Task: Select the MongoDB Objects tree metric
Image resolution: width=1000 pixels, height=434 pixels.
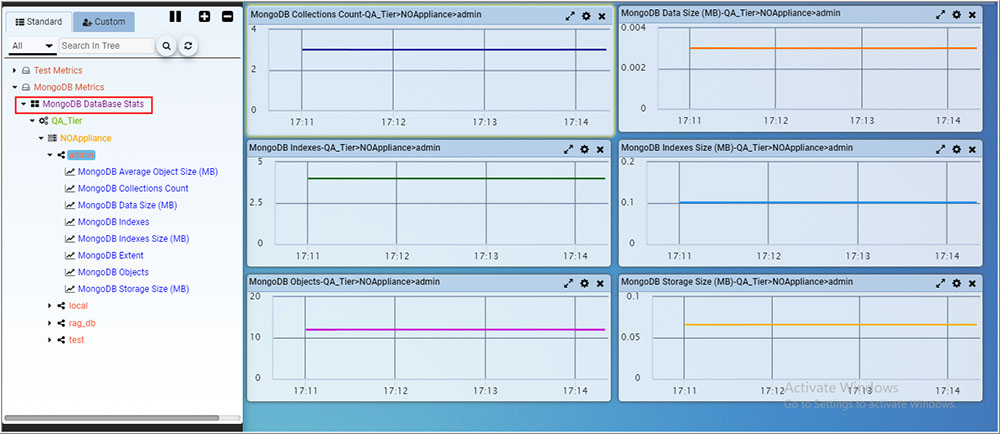Action: pos(113,272)
